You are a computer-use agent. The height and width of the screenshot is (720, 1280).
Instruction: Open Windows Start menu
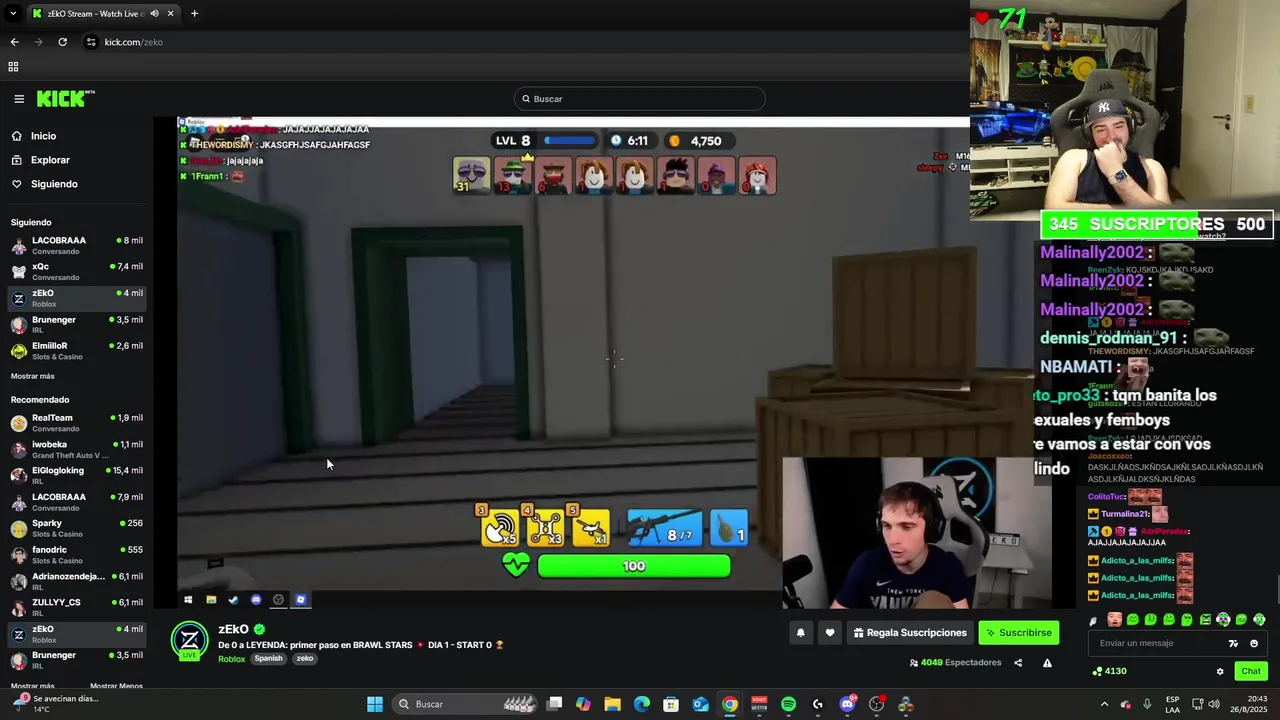374,704
